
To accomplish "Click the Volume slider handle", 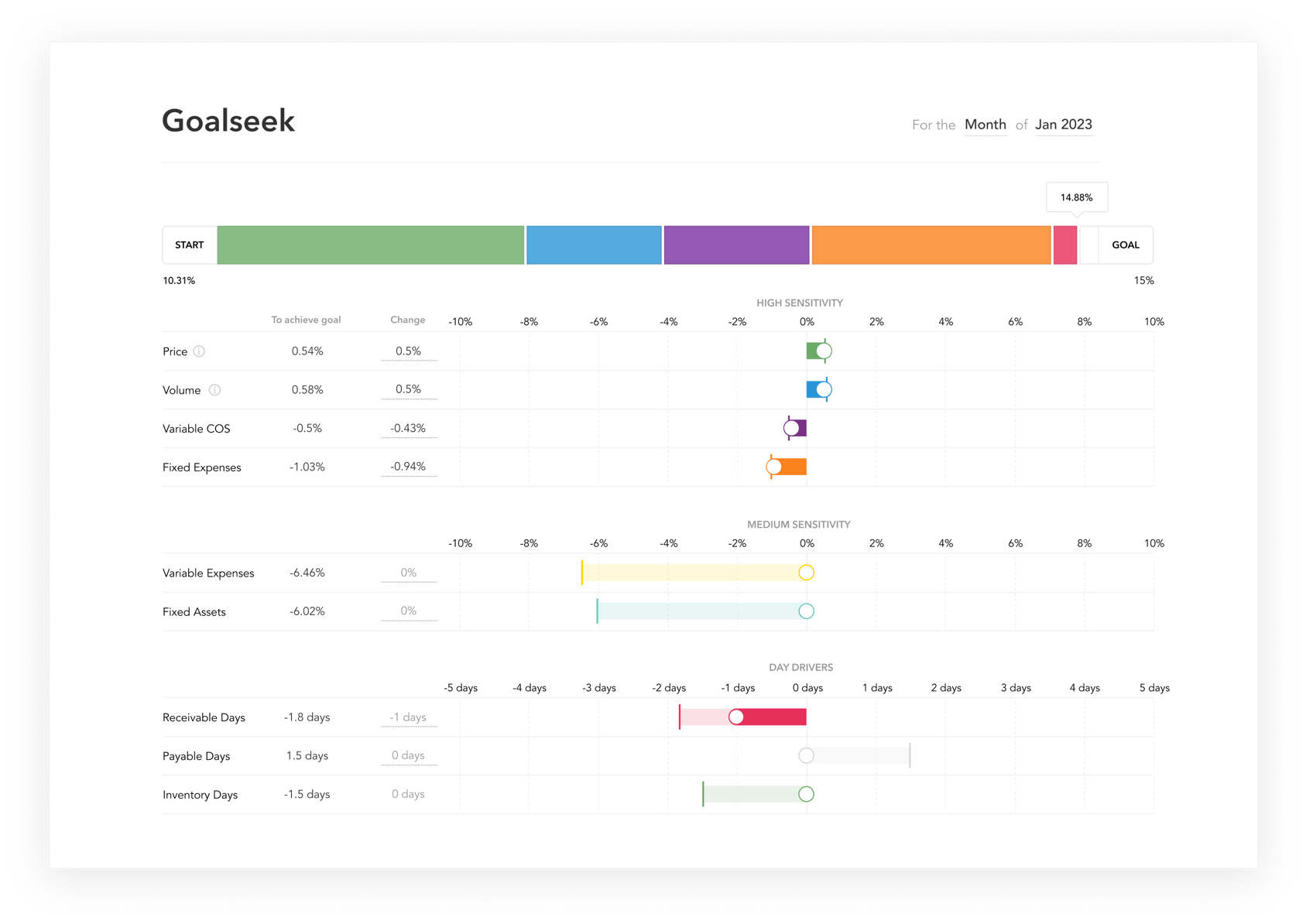I will 824,390.
